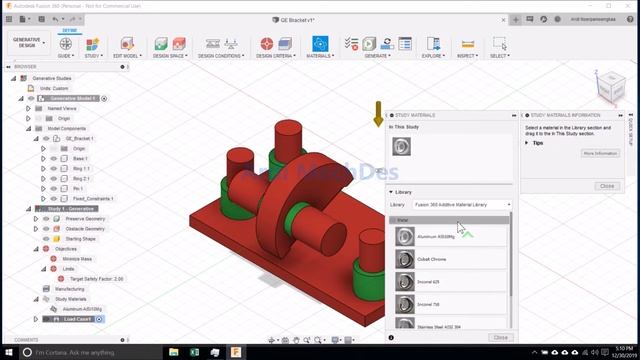640x360 pixels.
Task: Click More Information button
Action: tap(600, 153)
